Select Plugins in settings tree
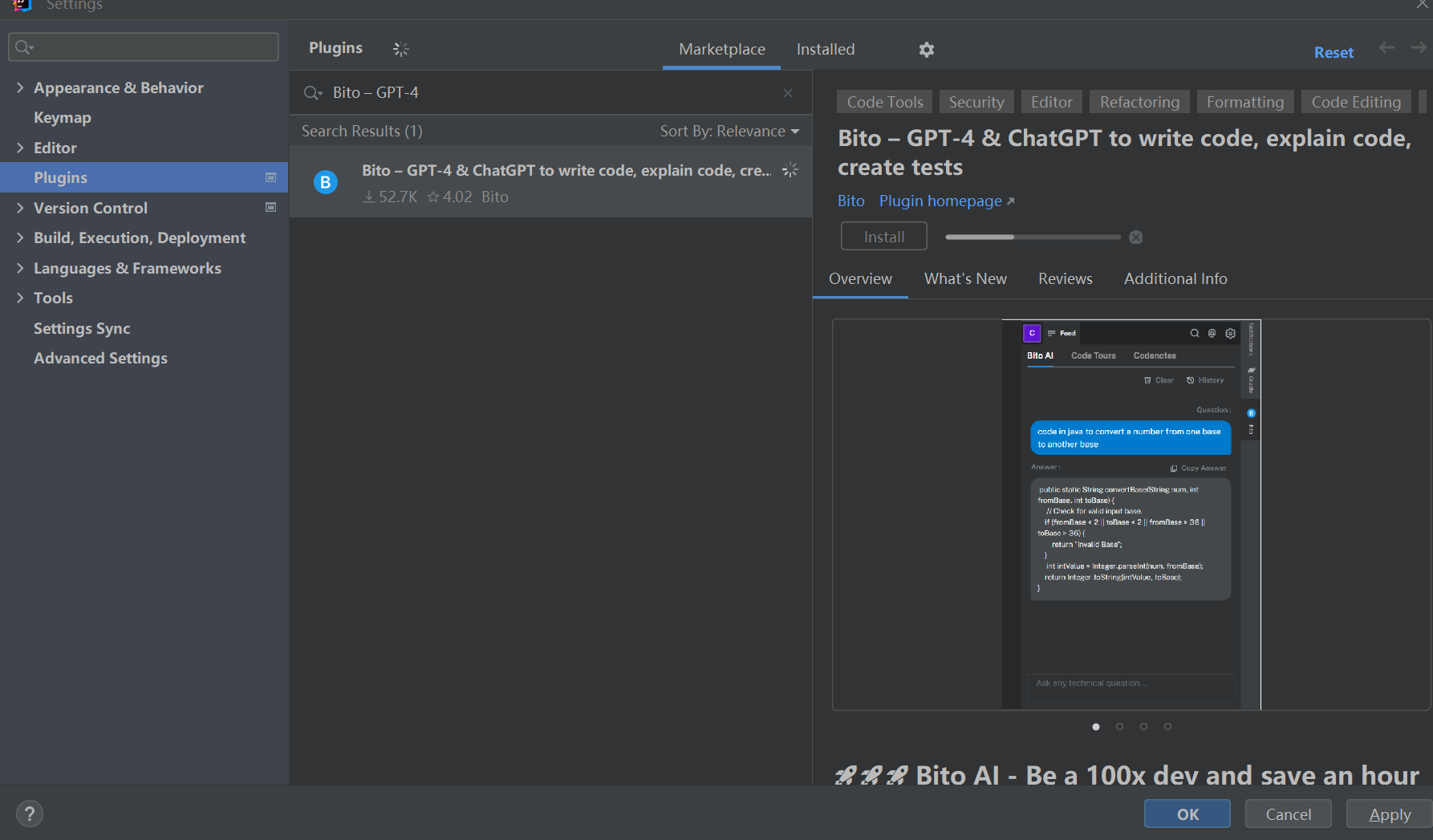1433x840 pixels. click(x=144, y=177)
